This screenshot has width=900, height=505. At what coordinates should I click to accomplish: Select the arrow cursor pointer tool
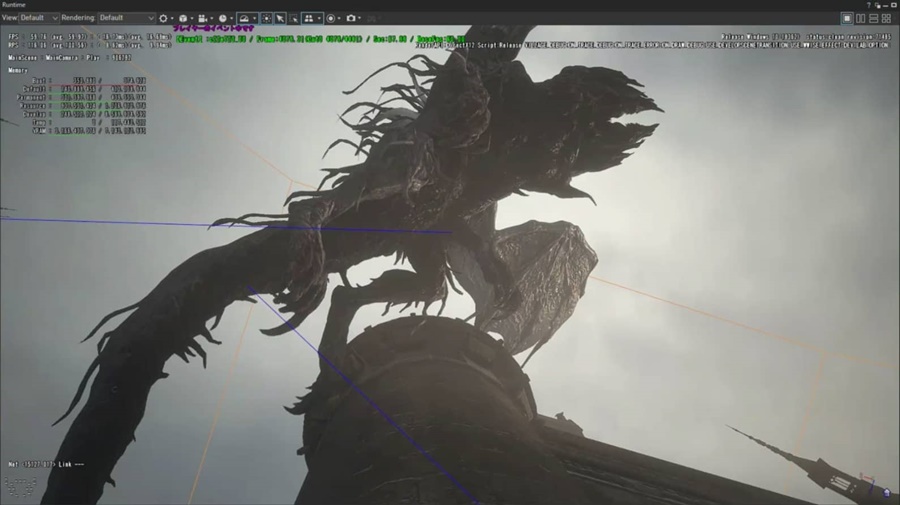(280, 18)
